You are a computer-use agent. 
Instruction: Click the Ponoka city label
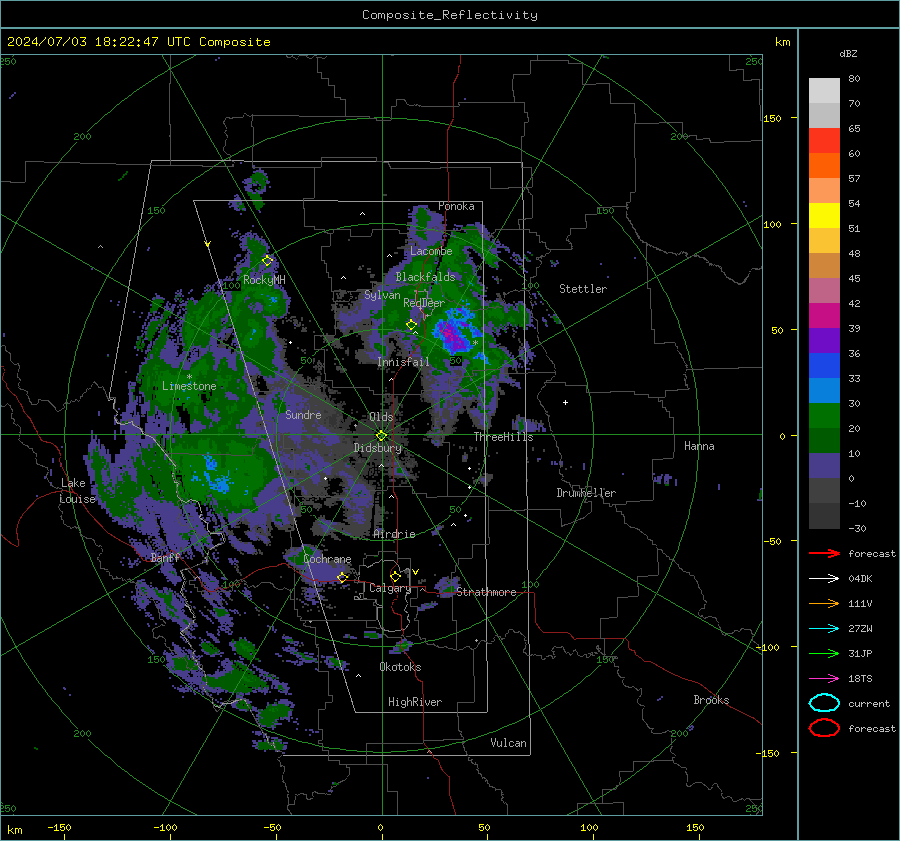click(x=456, y=206)
